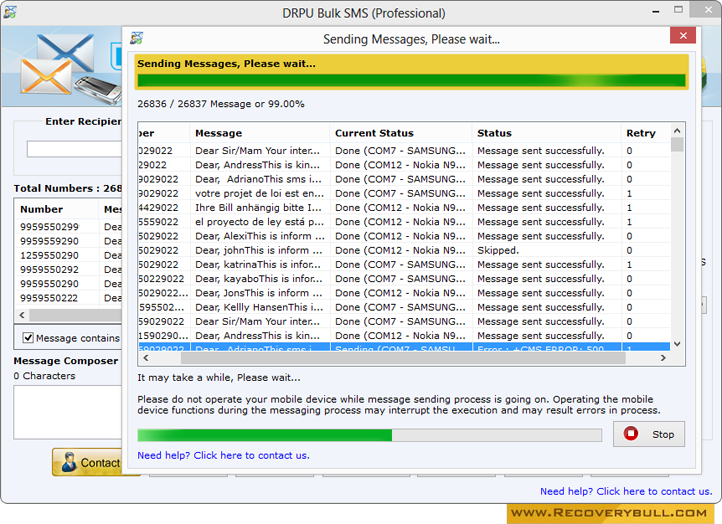Click the message table's horizontal scrollbar thumb
The height and width of the screenshot is (524, 722).
[403, 358]
